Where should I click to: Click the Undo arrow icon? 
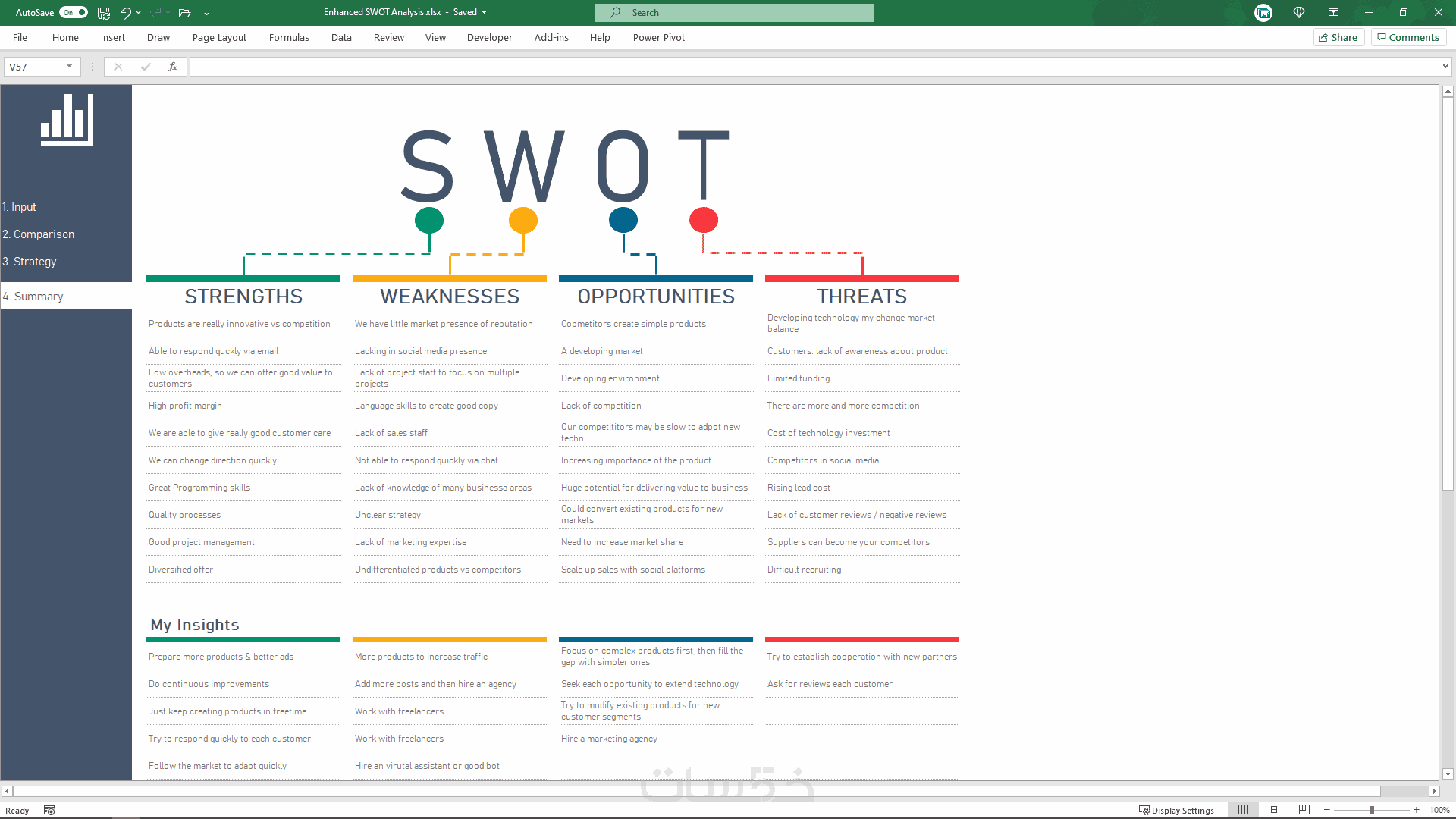(x=125, y=12)
